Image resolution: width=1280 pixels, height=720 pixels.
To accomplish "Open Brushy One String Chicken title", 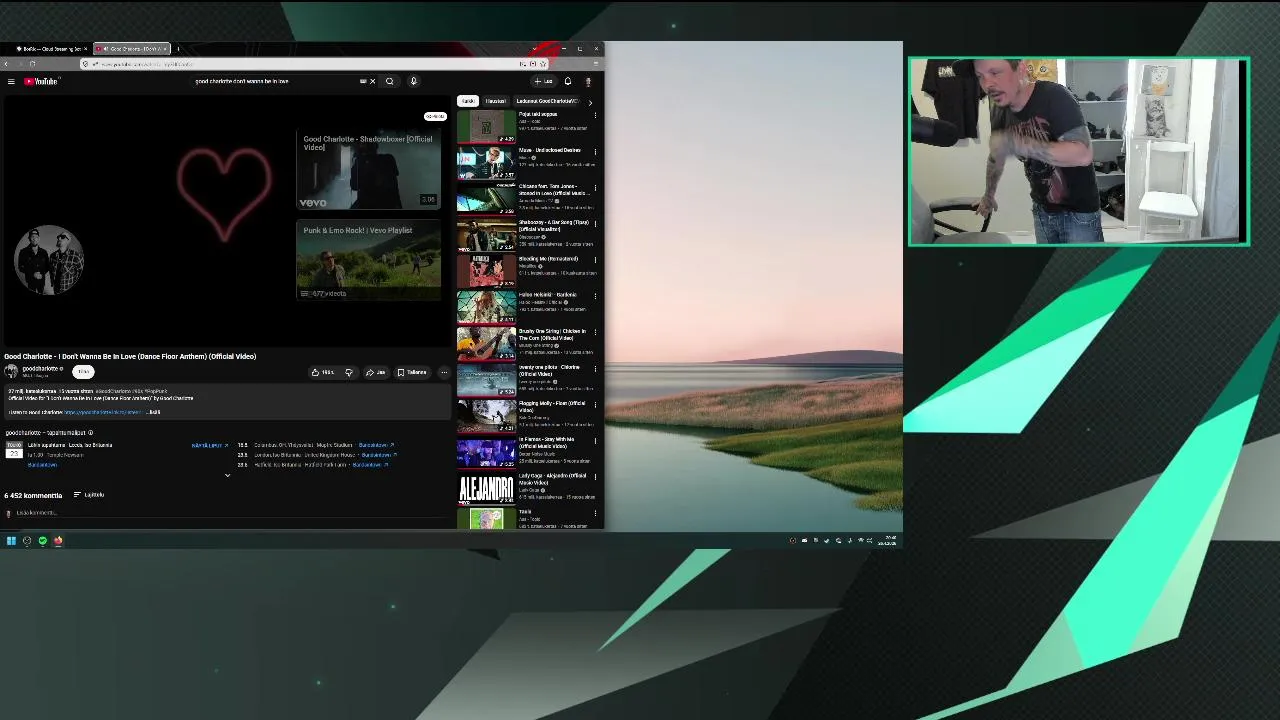I will pyautogui.click(x=552, y=334).
